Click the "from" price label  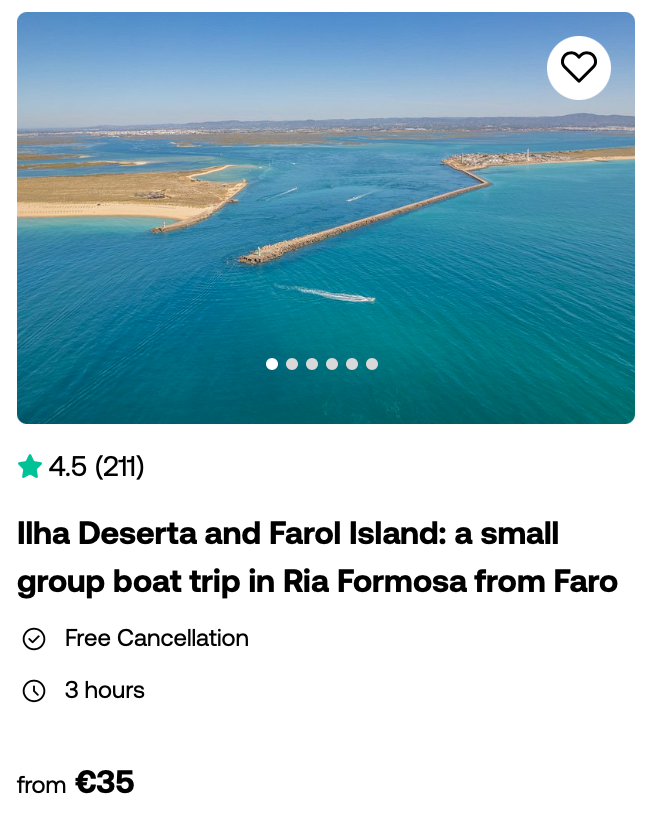[x=41, y=785]
